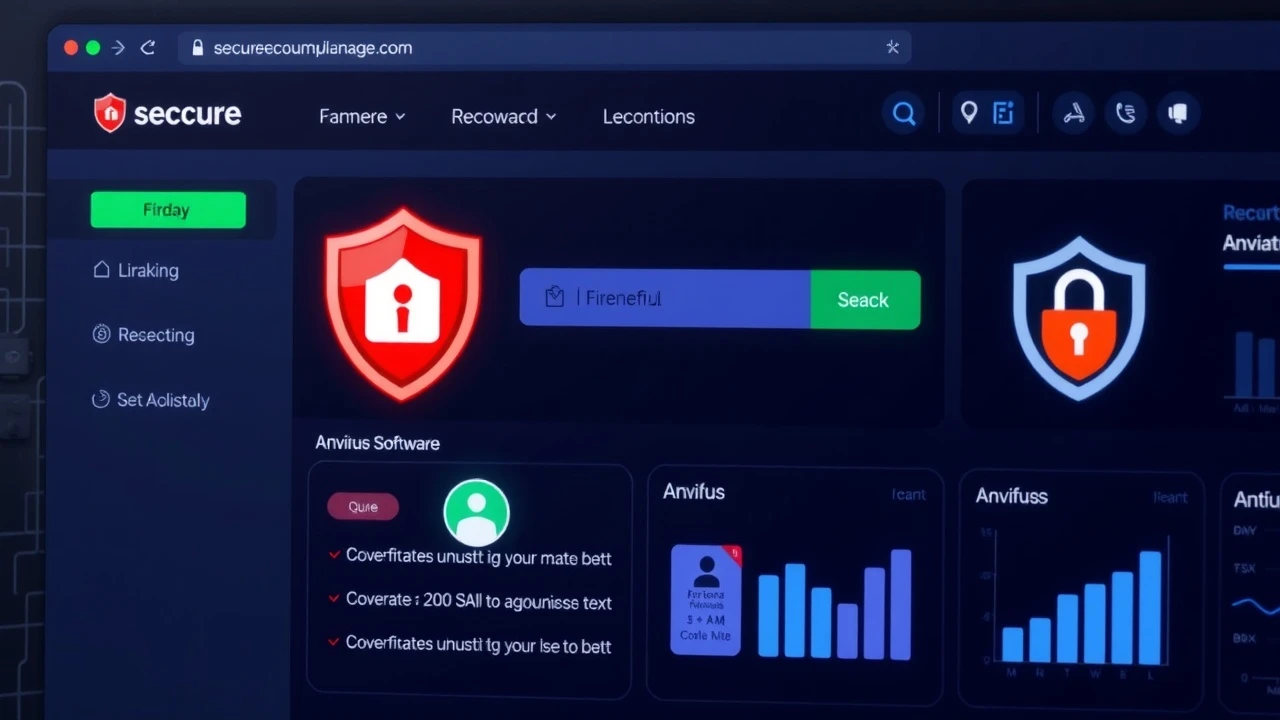Click the round icon left of the phone icon

click(x=1074, y=113)
